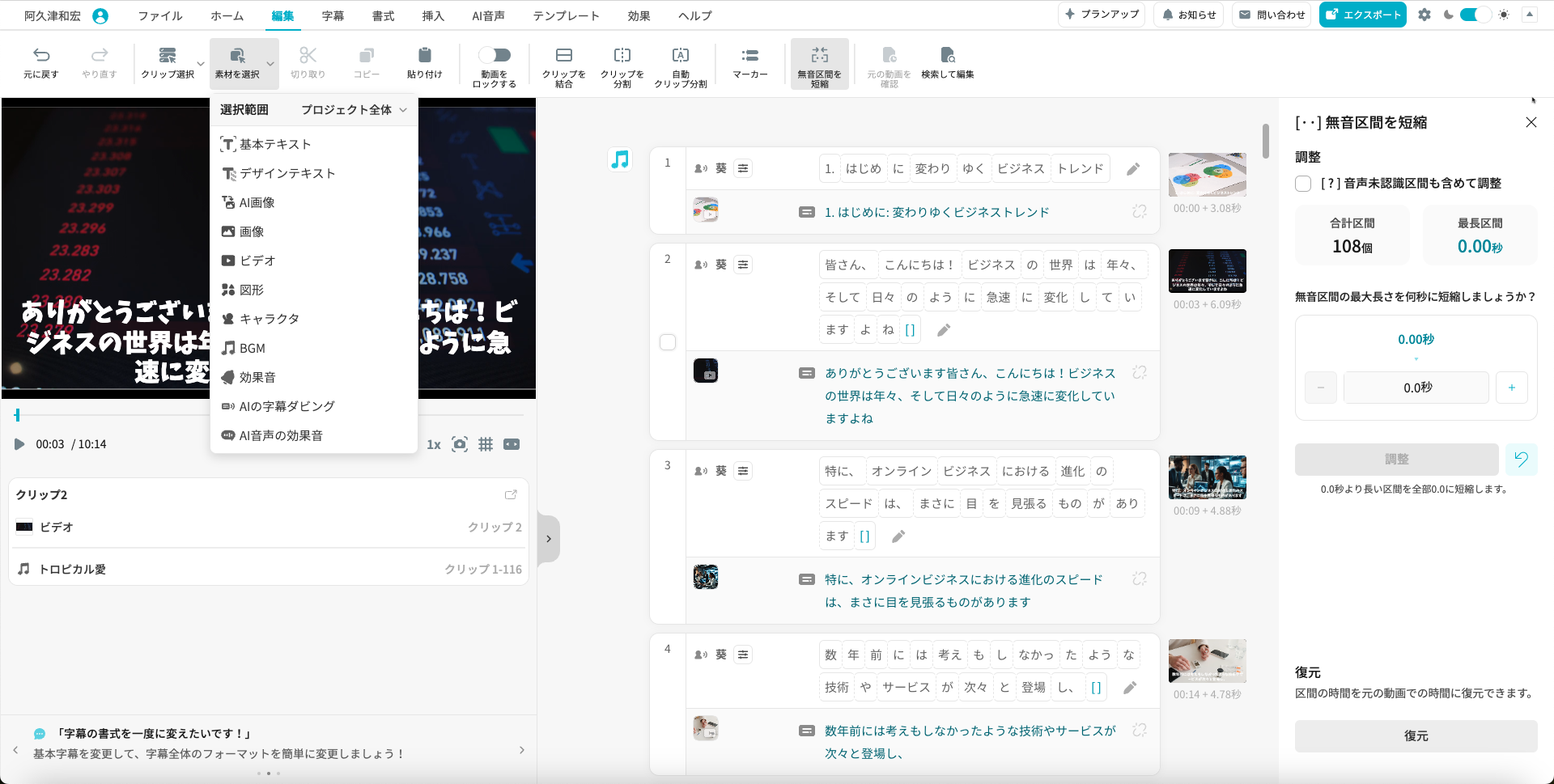Screen dimensions: 1554x784
Task: Change the 1x playback speed
Action: tap(434, 444)
